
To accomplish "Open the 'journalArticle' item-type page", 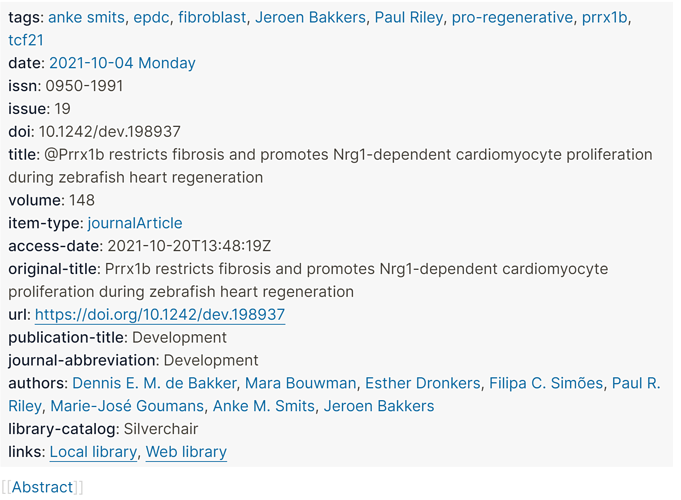I will click(x=135, y=223).
